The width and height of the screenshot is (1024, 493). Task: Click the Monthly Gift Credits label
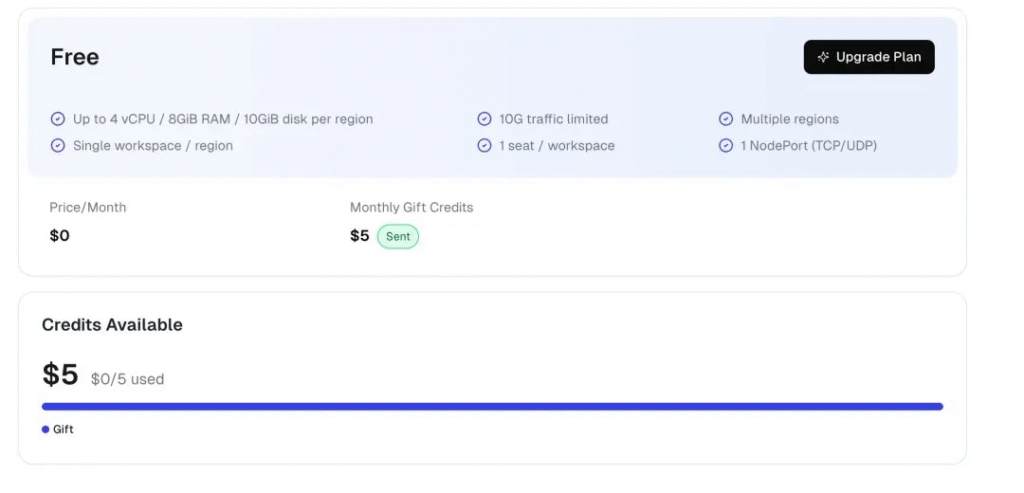tap(411, 208)
